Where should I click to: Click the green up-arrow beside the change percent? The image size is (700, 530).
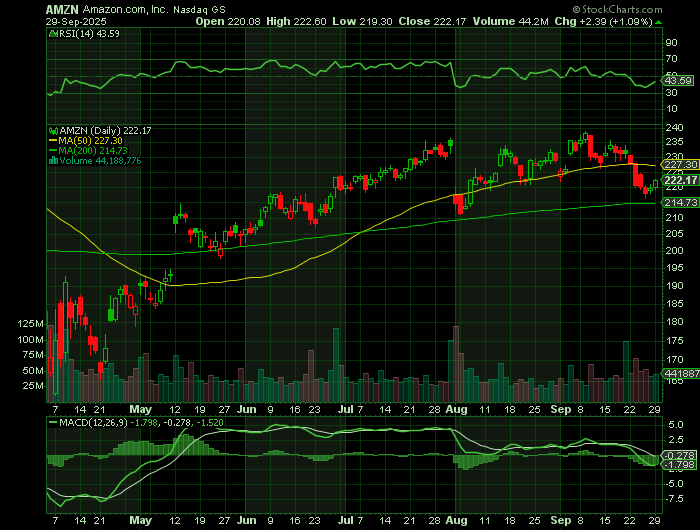click(x=658, y=22)
